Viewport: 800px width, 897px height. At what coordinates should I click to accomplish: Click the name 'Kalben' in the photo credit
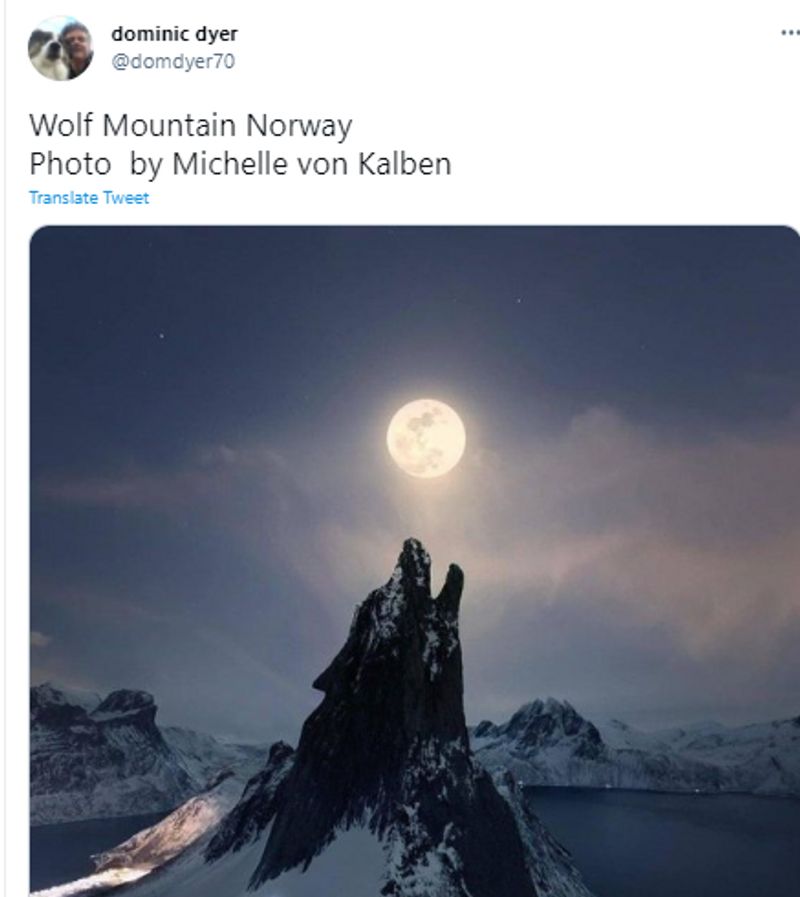(x=405, y=164)
